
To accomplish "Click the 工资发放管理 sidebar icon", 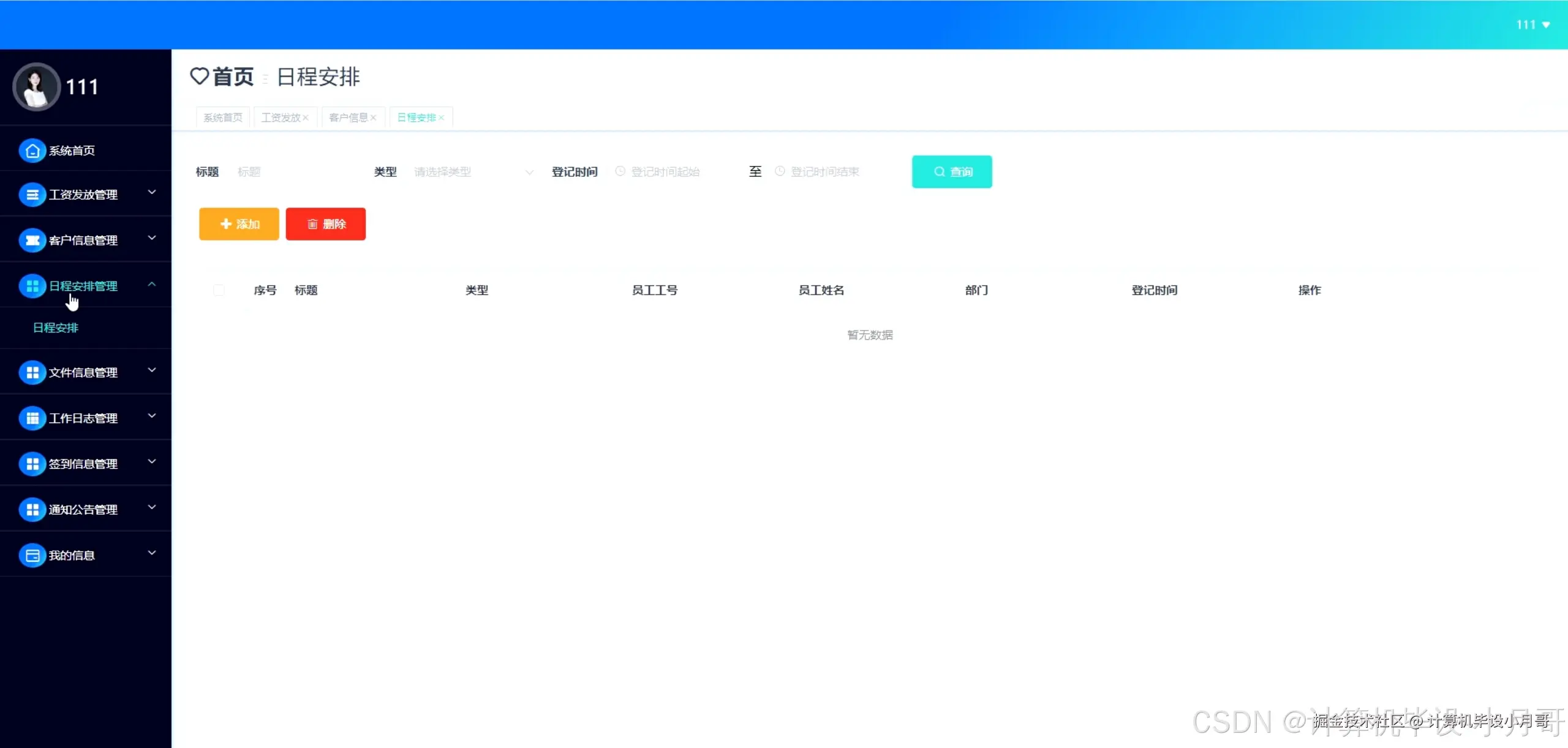I will (32, 195).
